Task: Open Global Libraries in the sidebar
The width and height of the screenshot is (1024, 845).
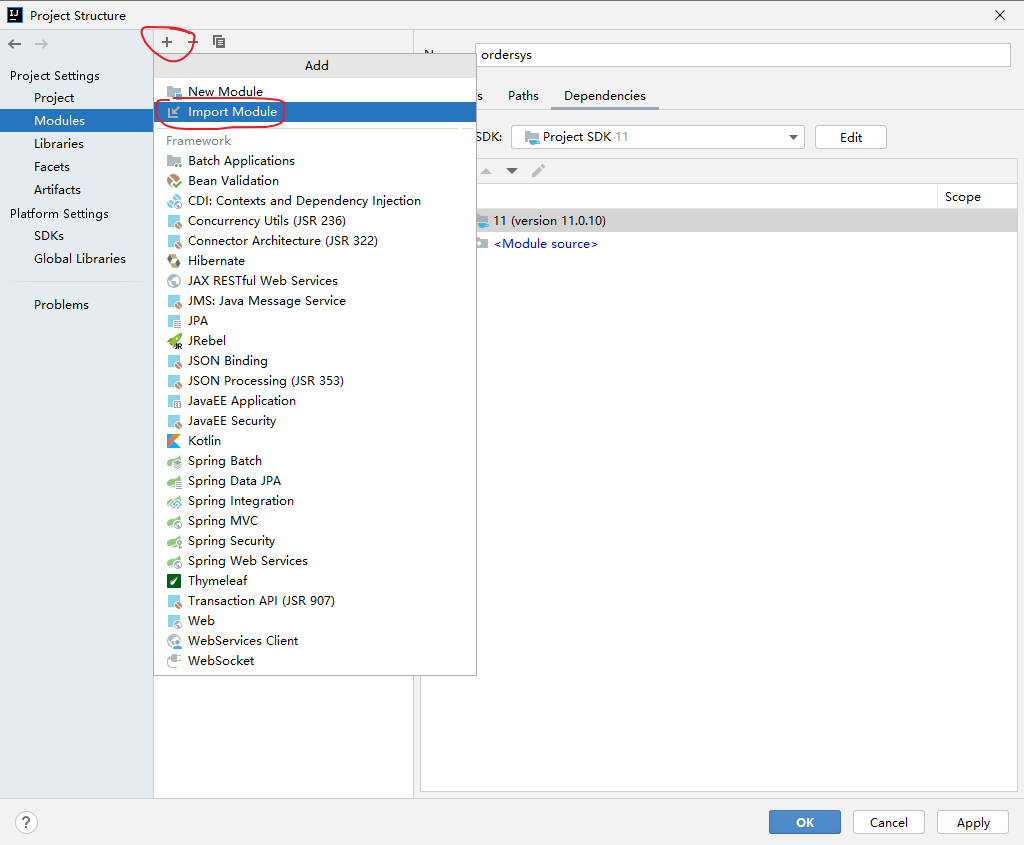Action: (76, 259)
